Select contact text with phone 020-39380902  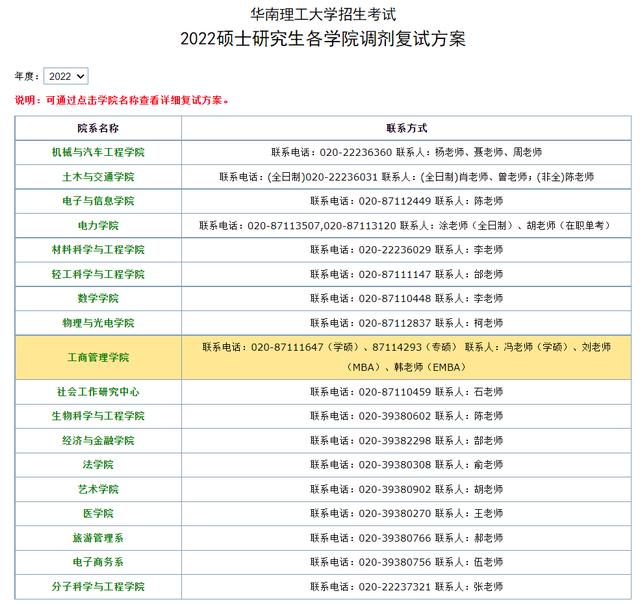click(407, 489)
